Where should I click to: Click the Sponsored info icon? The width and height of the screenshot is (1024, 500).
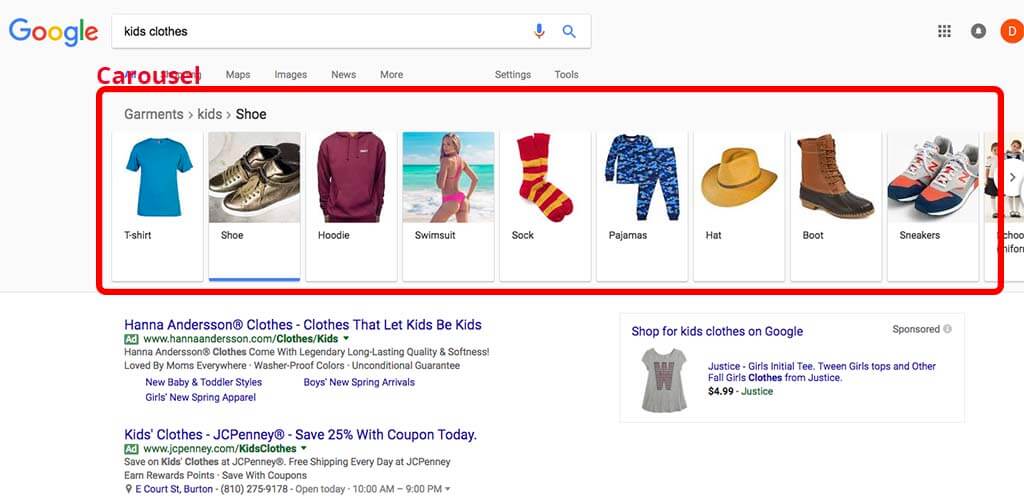coord(948,329)
